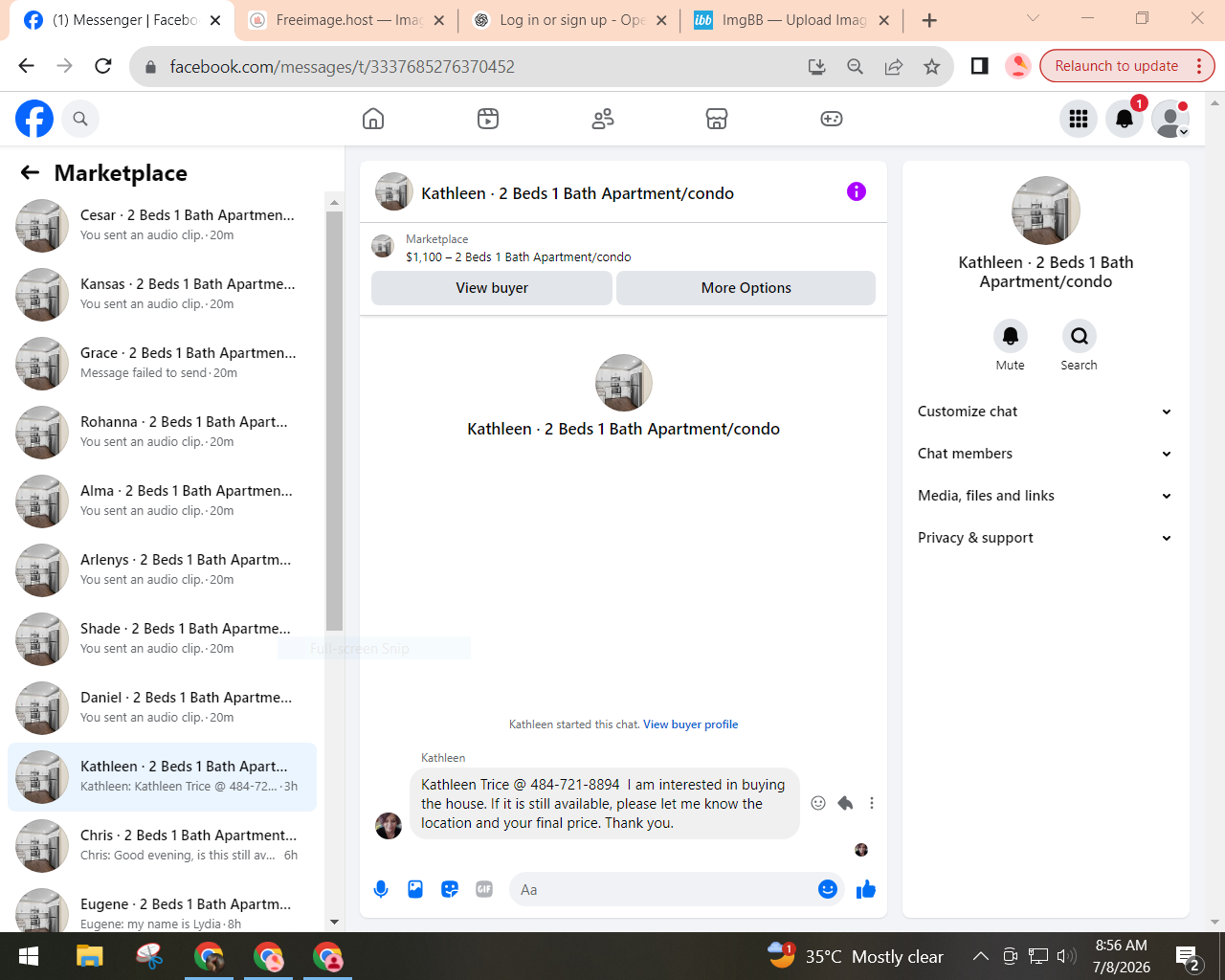Bookmark this page star icon
This screenshot has width=1225, height=980.
coord(932,66)
